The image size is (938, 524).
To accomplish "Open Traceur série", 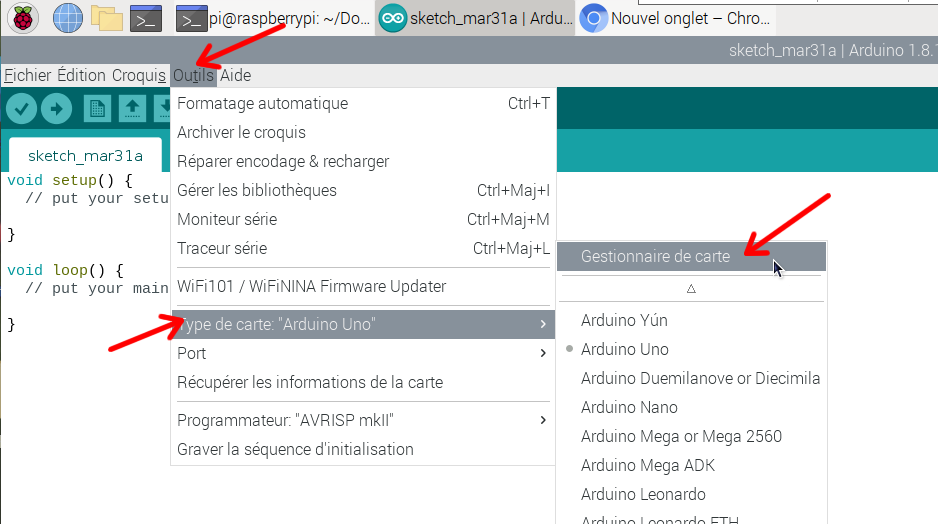I will coord(363,248).
